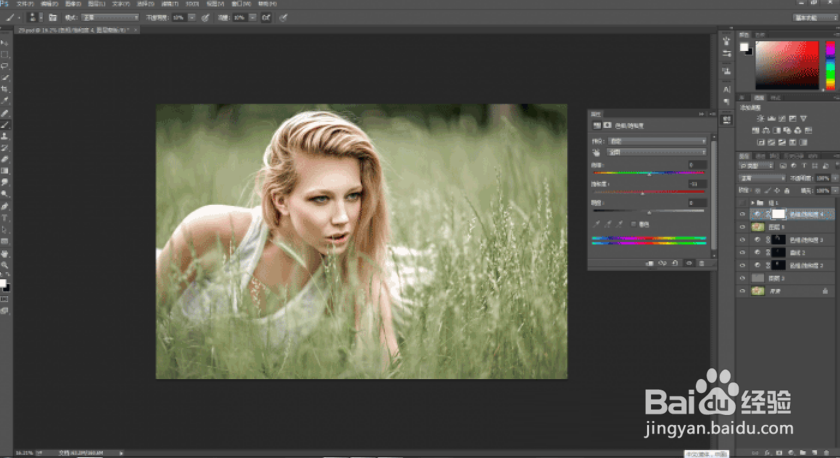Hide the Hue/Saturation 2 layer
840x458 pixels.
tap(742, 265)
